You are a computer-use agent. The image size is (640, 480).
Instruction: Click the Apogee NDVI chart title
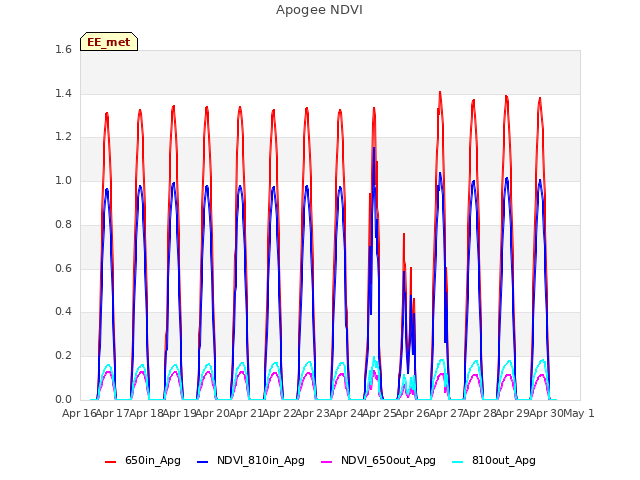(x=319, y=10)
